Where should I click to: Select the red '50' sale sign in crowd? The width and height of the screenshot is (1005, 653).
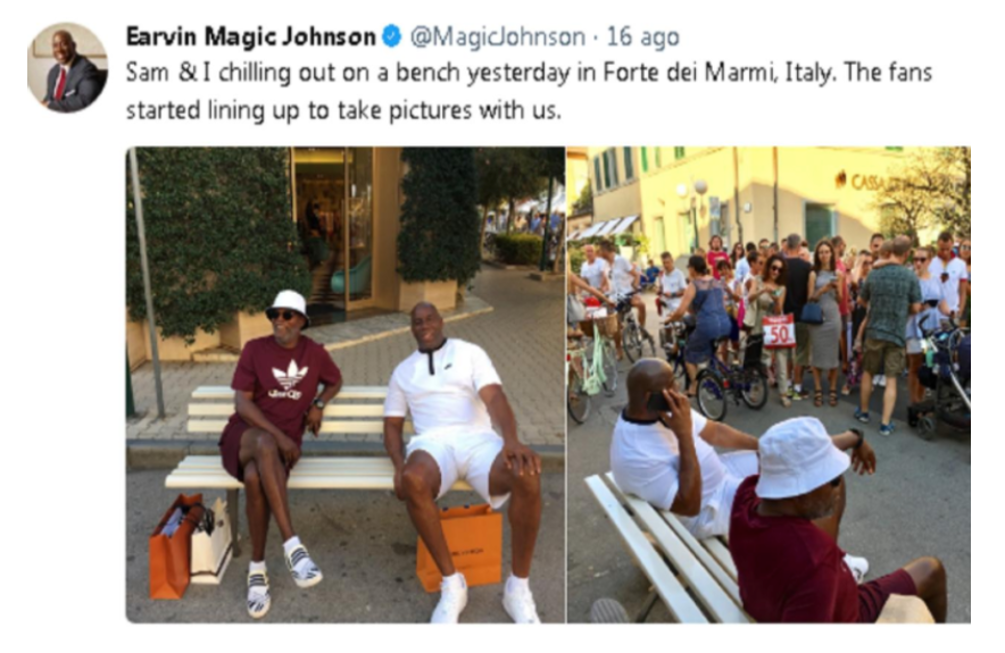(x=779, y=331)
